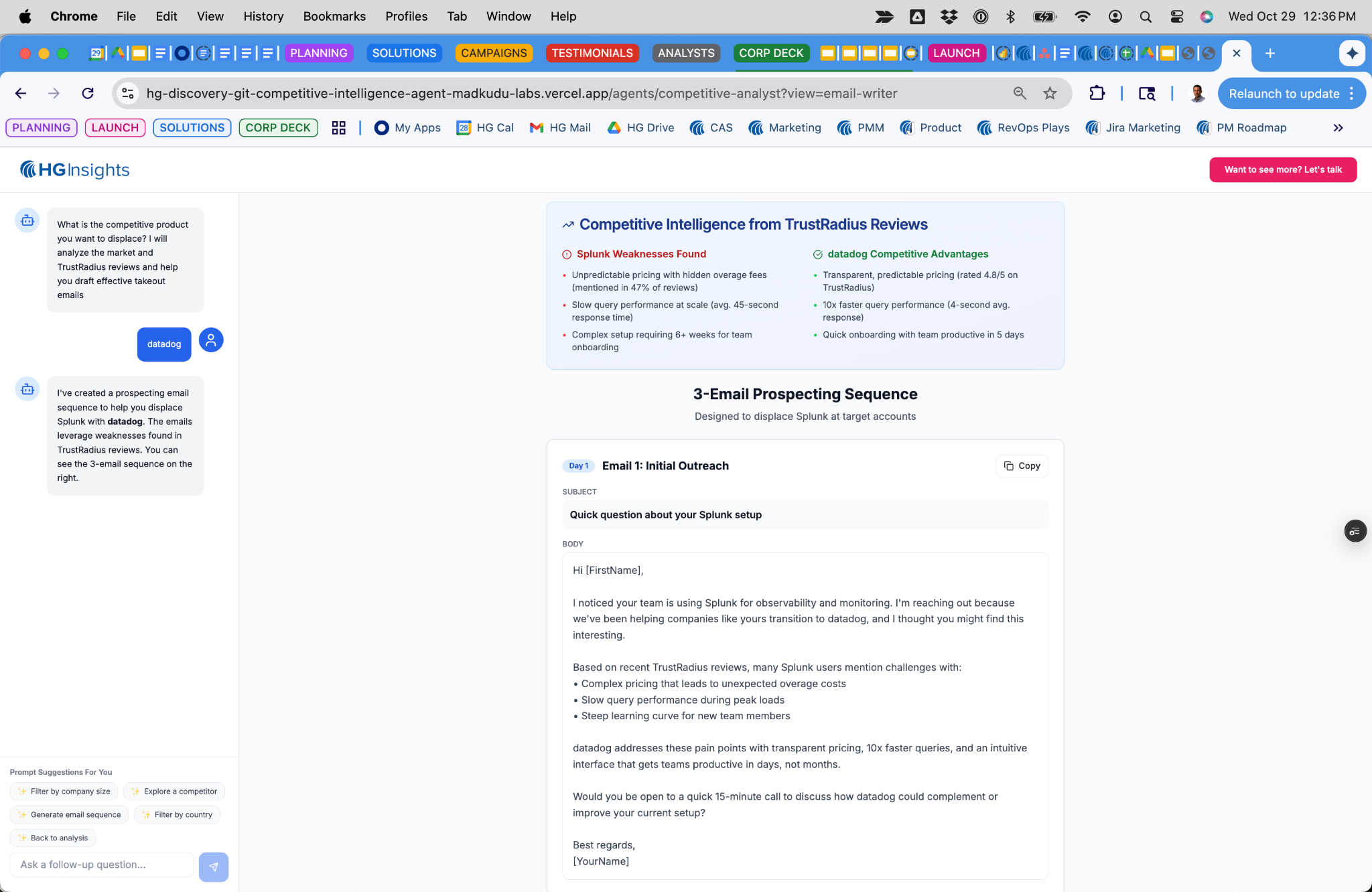Click the floating dark round widget icon

1355,531
